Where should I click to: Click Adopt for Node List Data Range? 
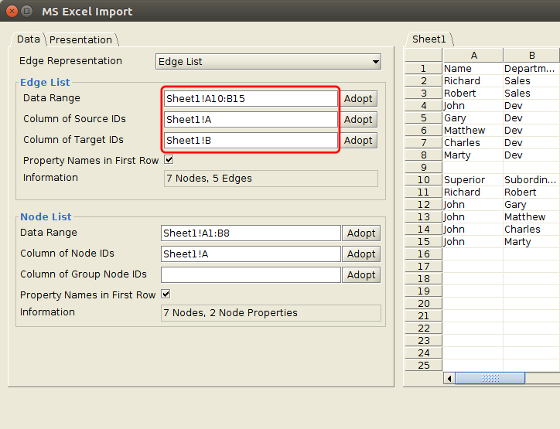tap(361, 233)
